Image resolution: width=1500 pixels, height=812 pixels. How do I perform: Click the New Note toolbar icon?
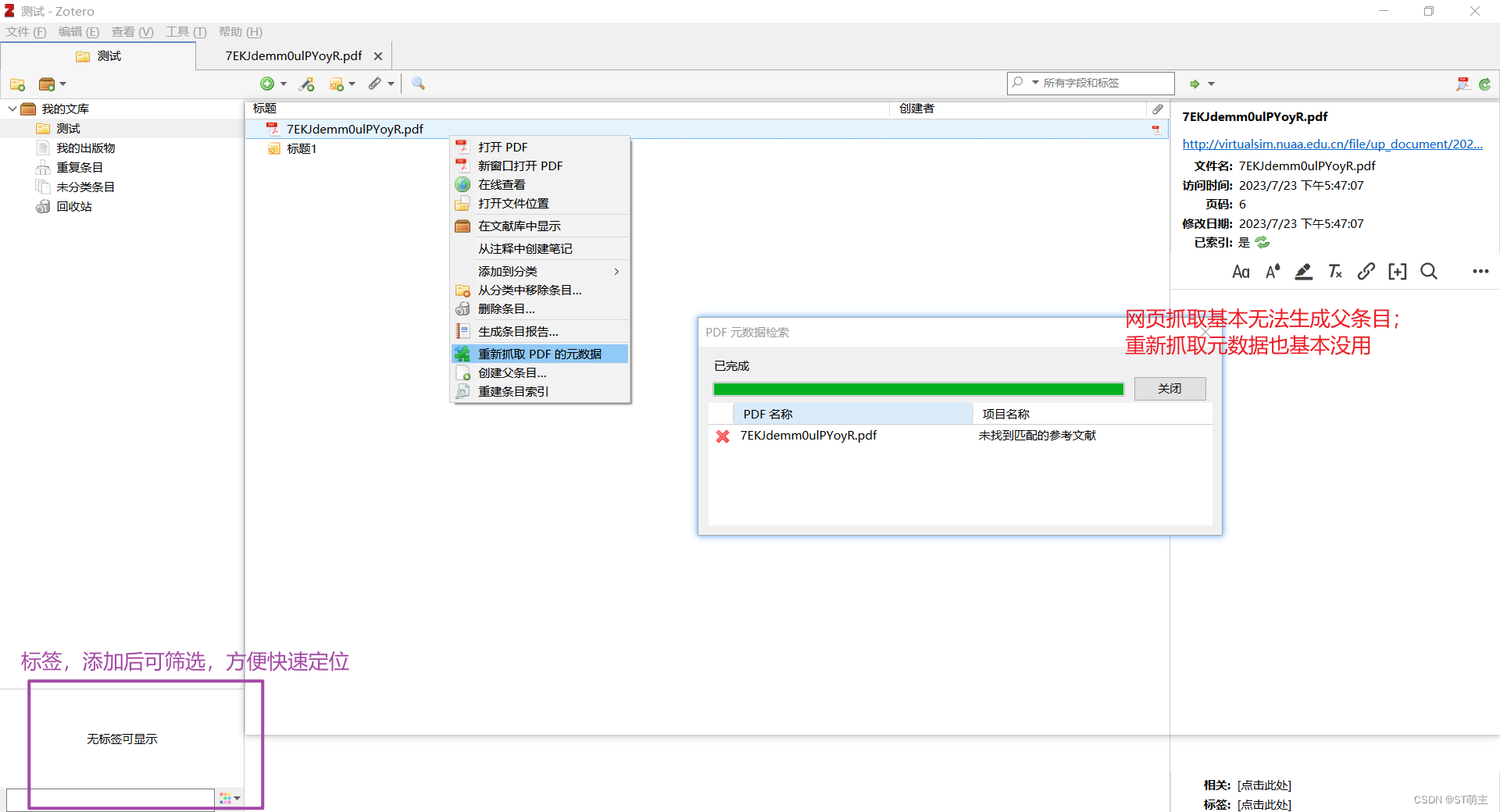(337, 84)
